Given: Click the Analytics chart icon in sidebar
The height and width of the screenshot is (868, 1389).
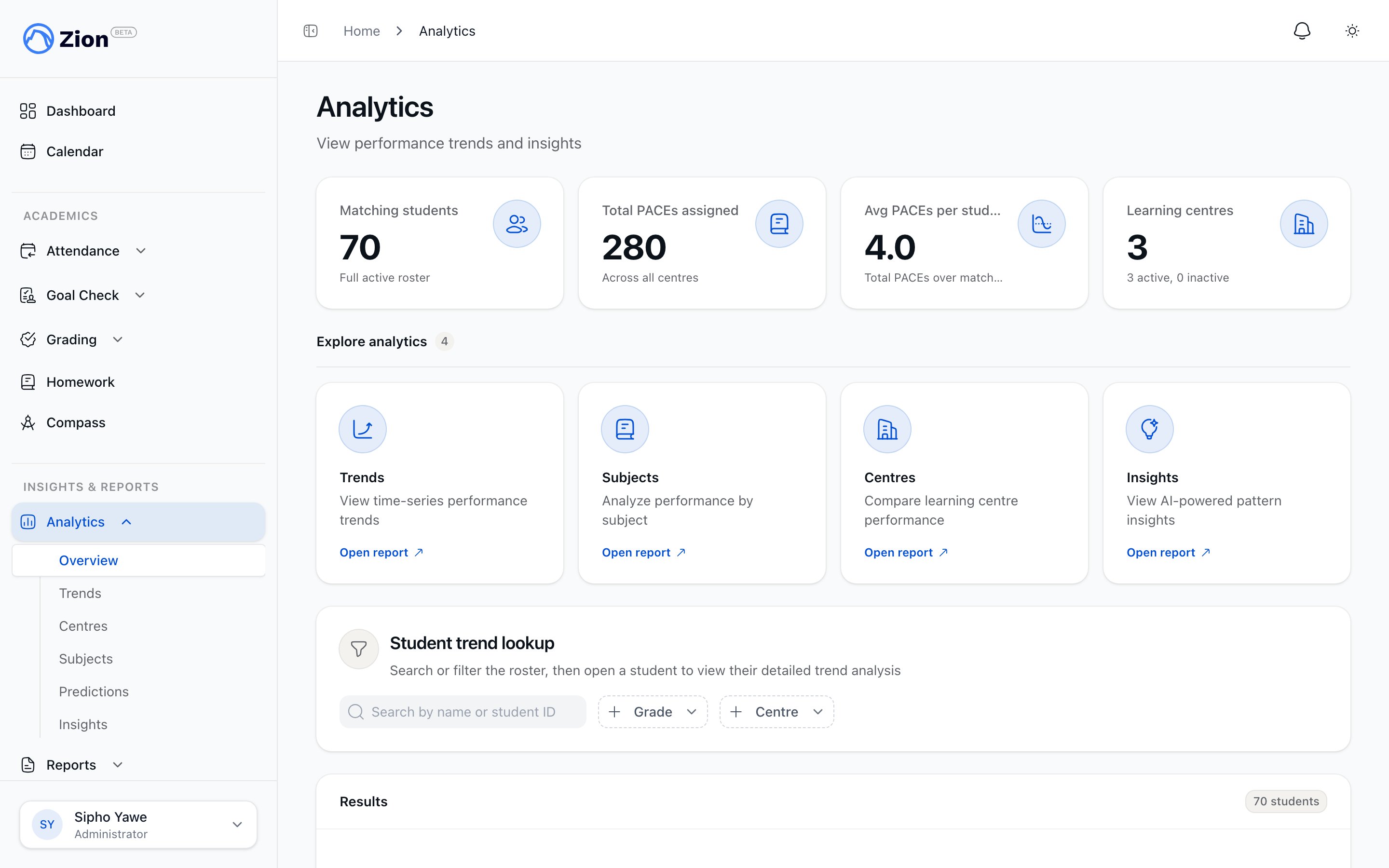Looking at the screenshot, I should (x=28, y=522).
